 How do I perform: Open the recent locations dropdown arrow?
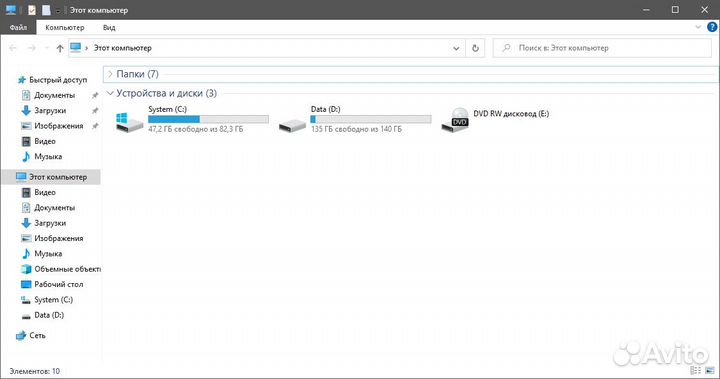click(x=47, y=48)
